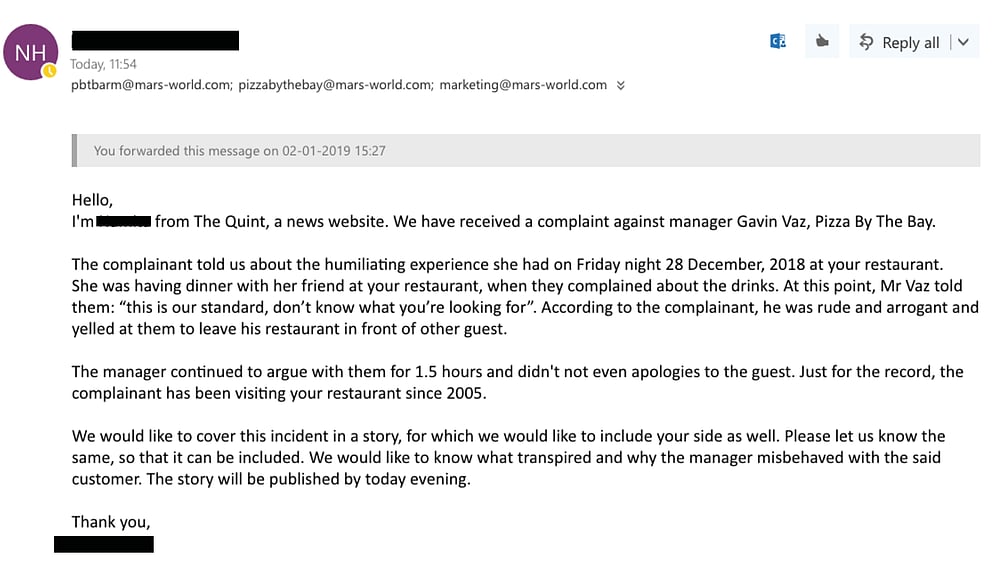Screen dimensions: 1000x562
Task: Click the redacted signature at the bottom
Action: pos(104,544)
